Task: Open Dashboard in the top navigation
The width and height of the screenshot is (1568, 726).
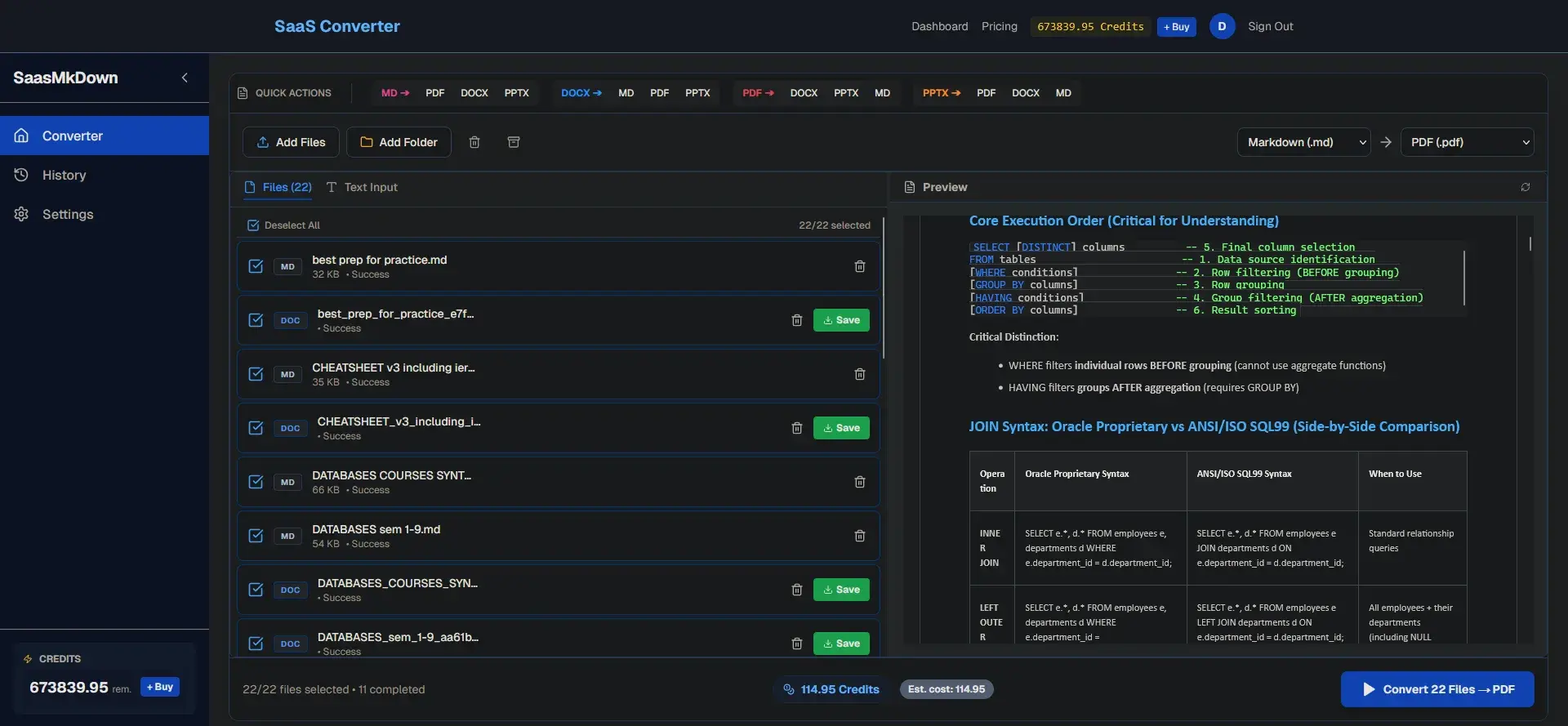Action: click(x=940, y=26)
